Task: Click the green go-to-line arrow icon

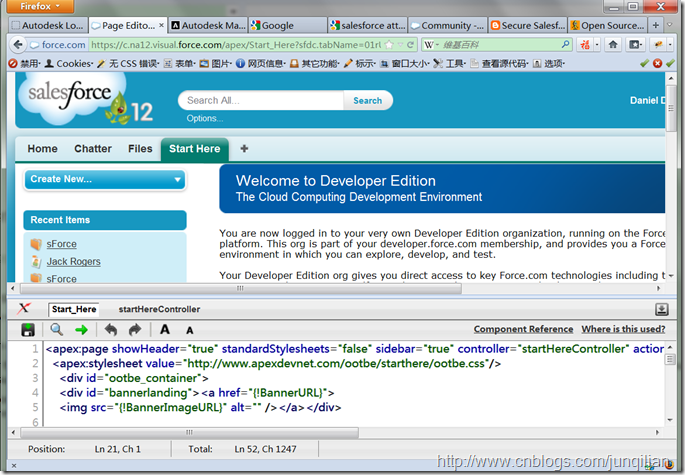Action: 81,330
